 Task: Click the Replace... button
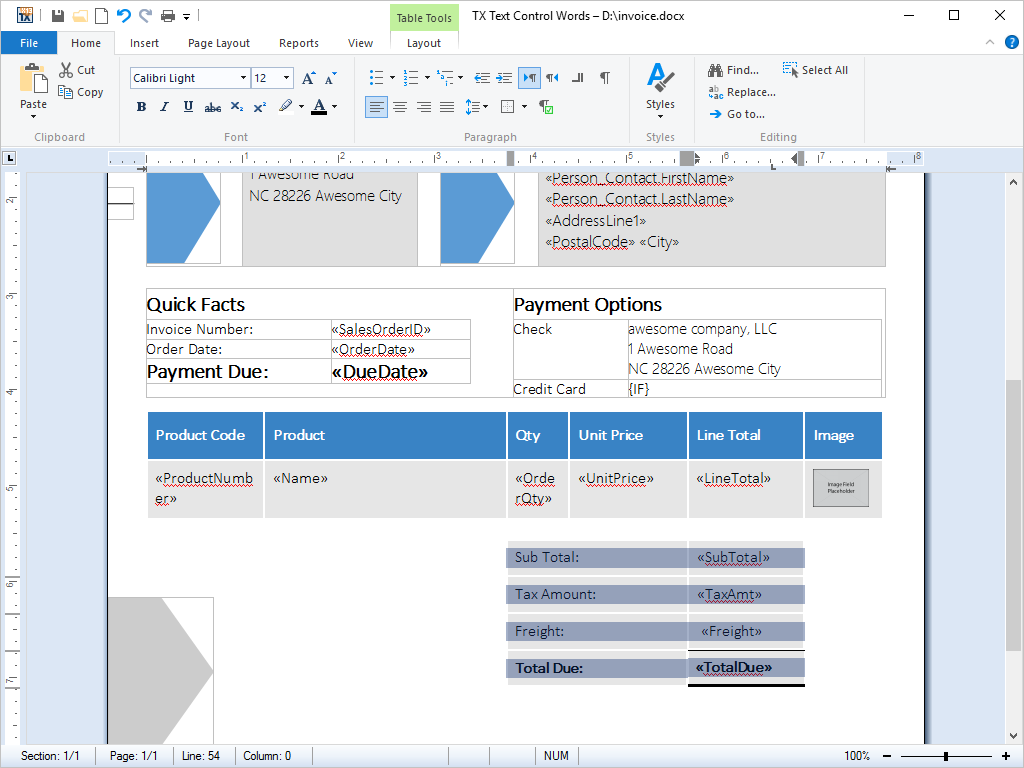click(742, 92)
